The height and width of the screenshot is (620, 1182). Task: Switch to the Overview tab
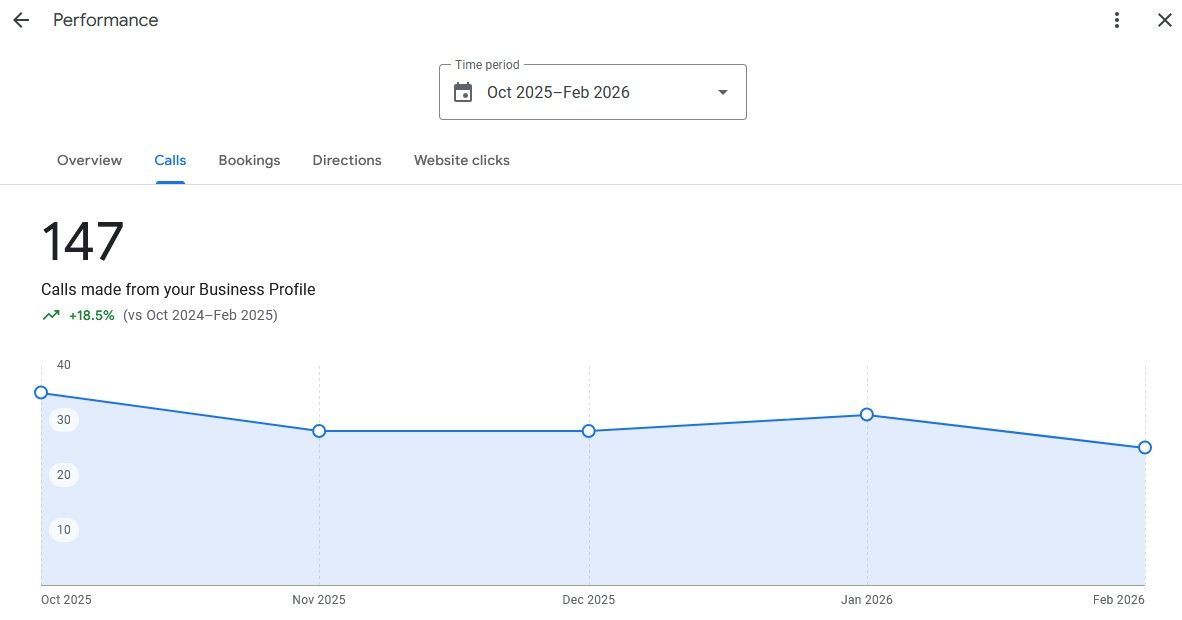point(89,160)
